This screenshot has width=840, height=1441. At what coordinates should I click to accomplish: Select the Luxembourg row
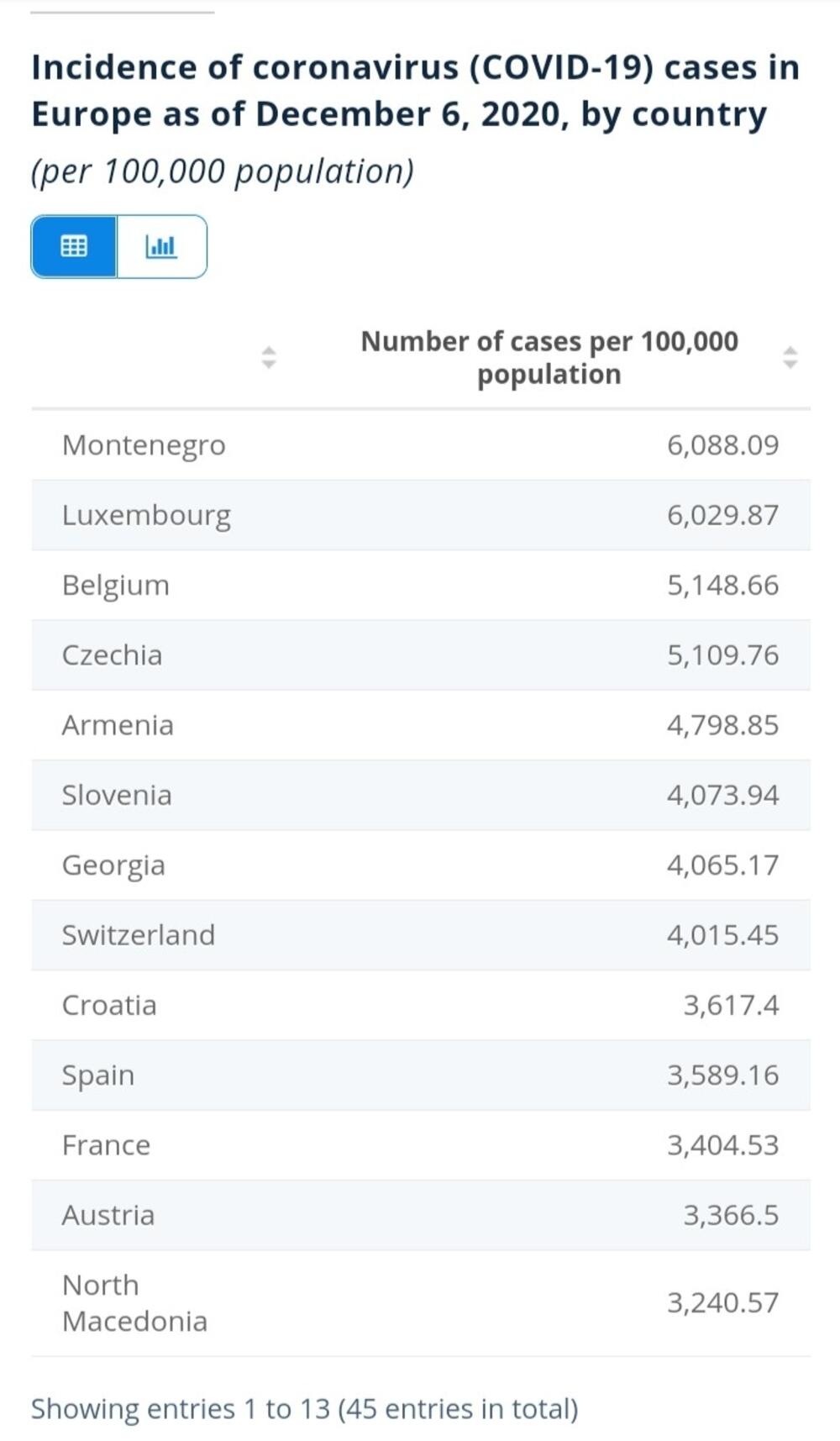(420, 515)
